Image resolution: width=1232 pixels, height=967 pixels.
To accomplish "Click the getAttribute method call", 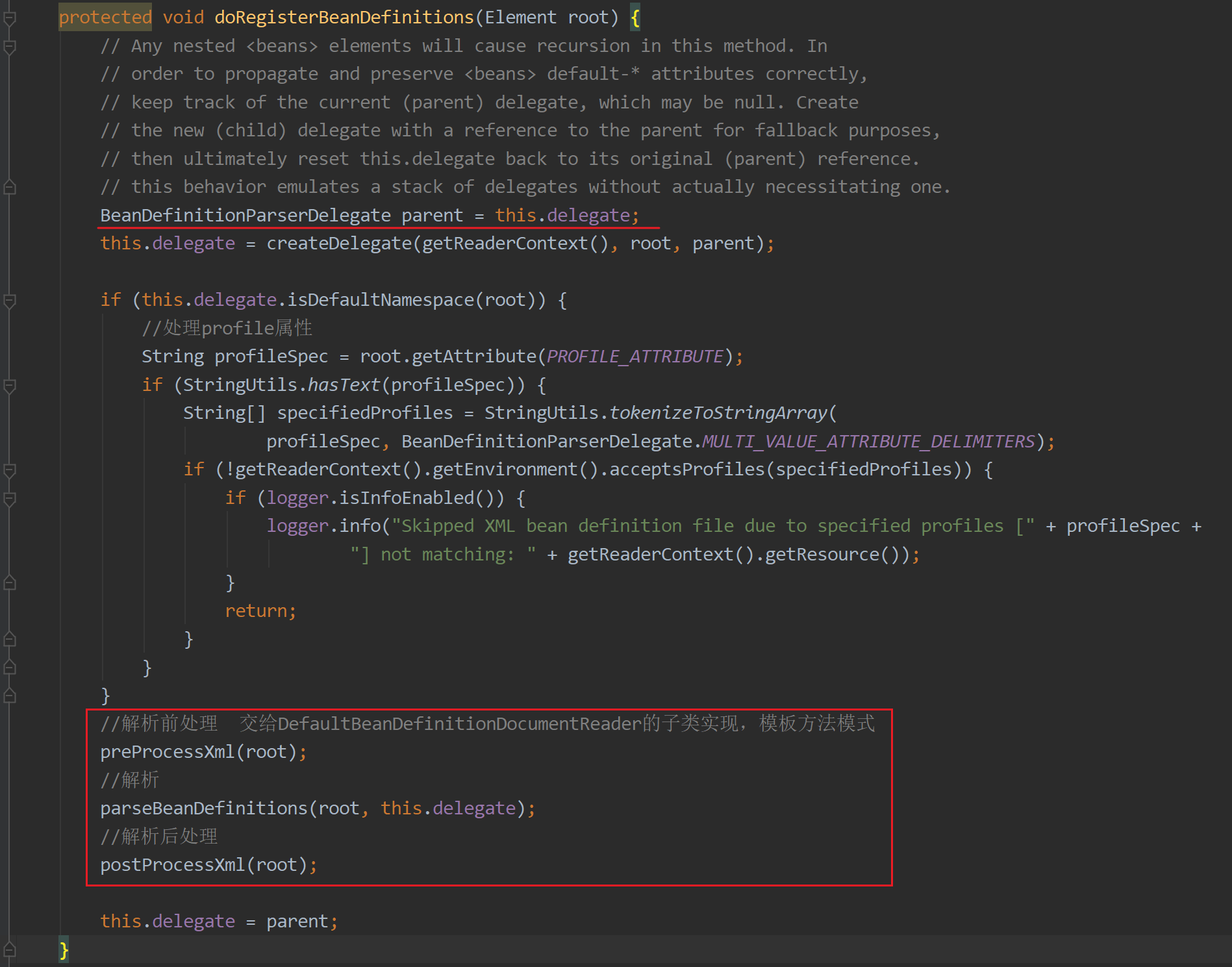I will 474,357.
